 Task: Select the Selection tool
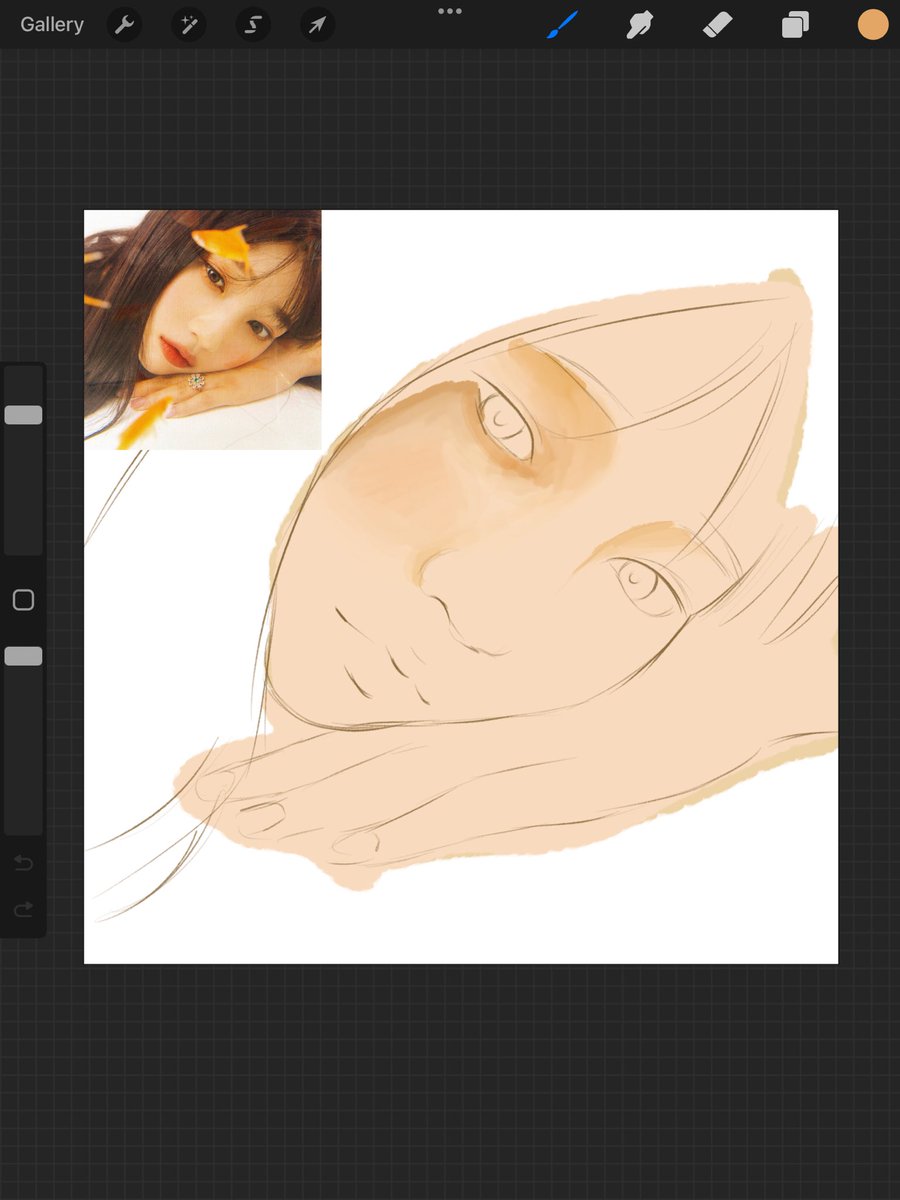(252, 25)
